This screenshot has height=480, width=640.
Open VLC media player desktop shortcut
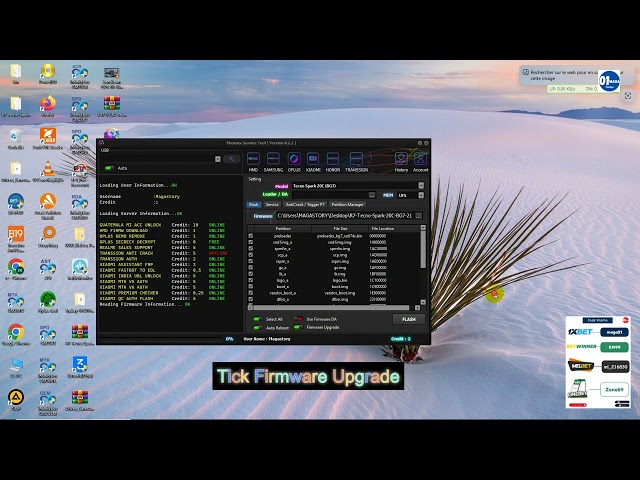pyautogui.click(x=48, y=171)
